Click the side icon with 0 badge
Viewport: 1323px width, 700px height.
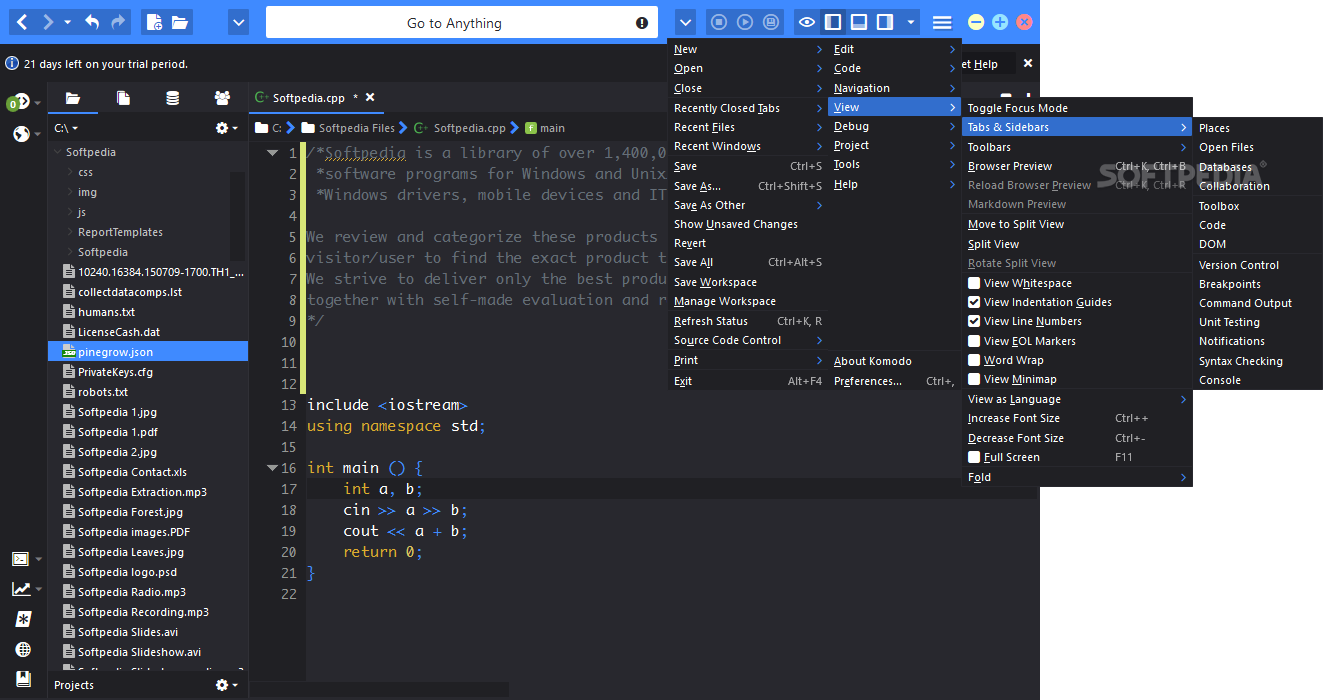(17, 102)
